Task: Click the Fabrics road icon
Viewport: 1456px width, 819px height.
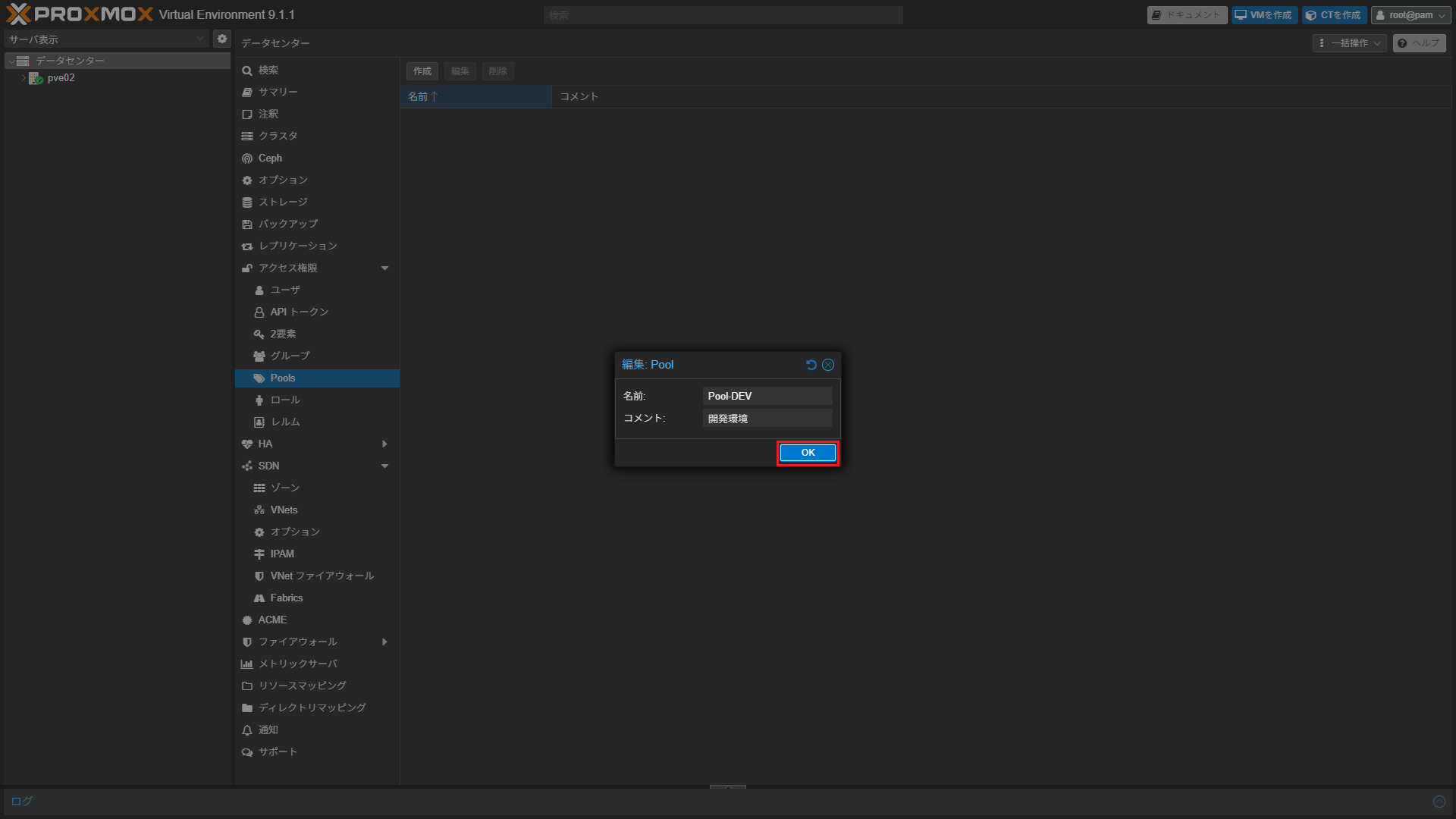Action: [259, 598]
